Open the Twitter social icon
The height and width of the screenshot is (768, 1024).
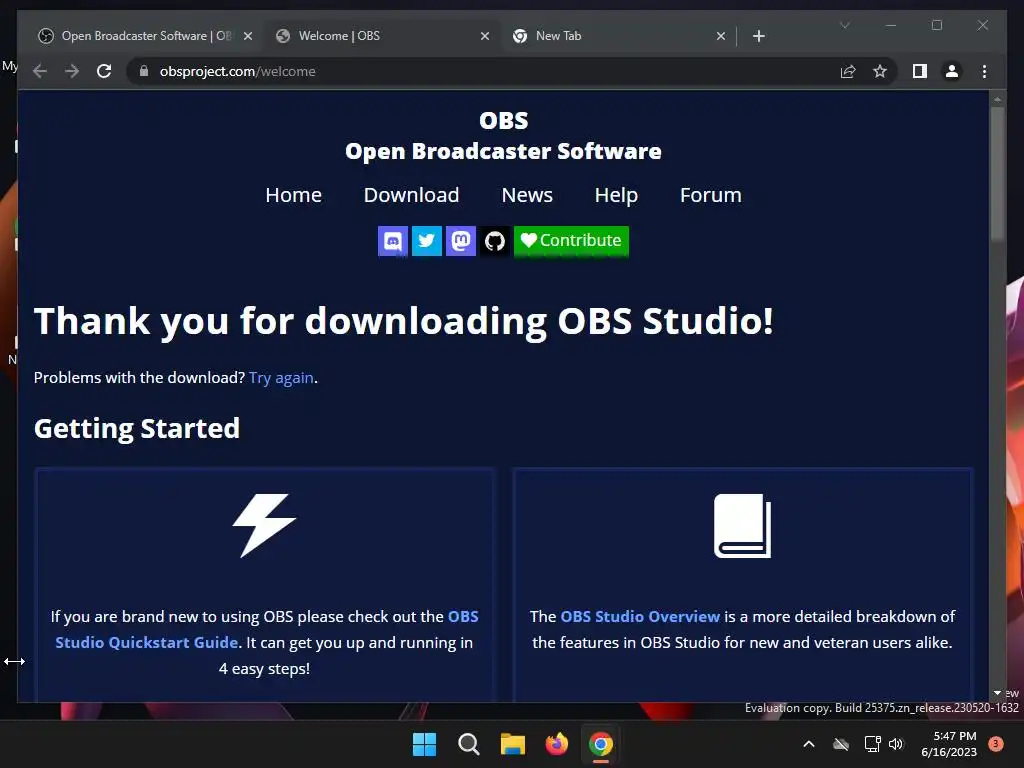pos(426,241)
